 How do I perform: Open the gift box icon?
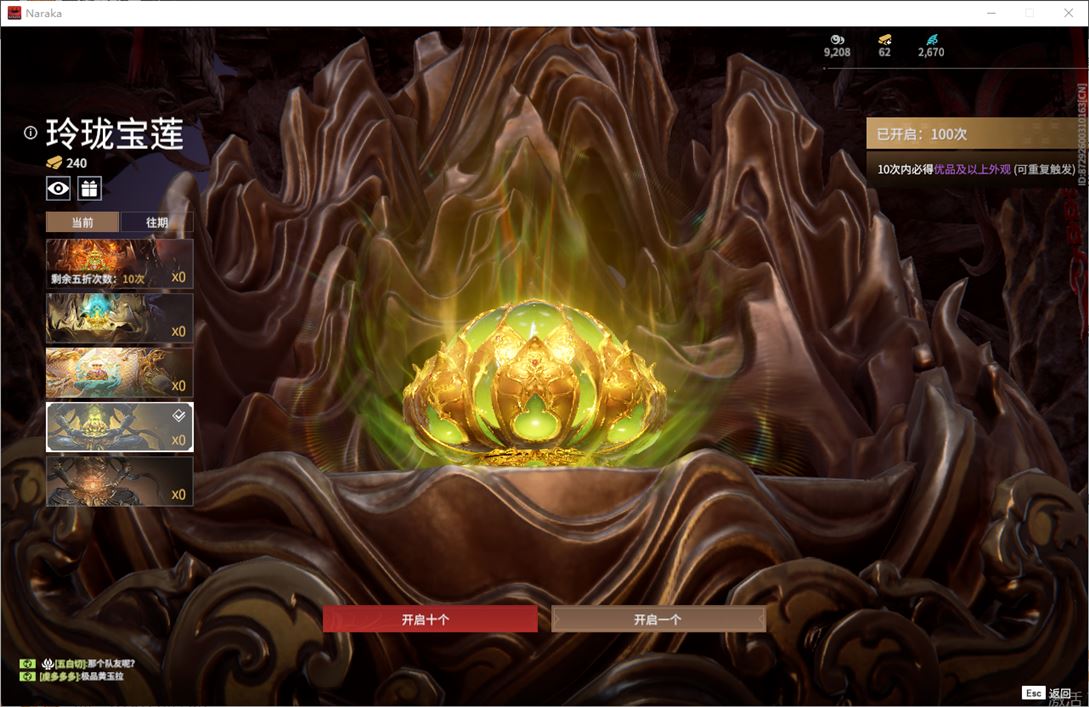click(x=90, y=188)
